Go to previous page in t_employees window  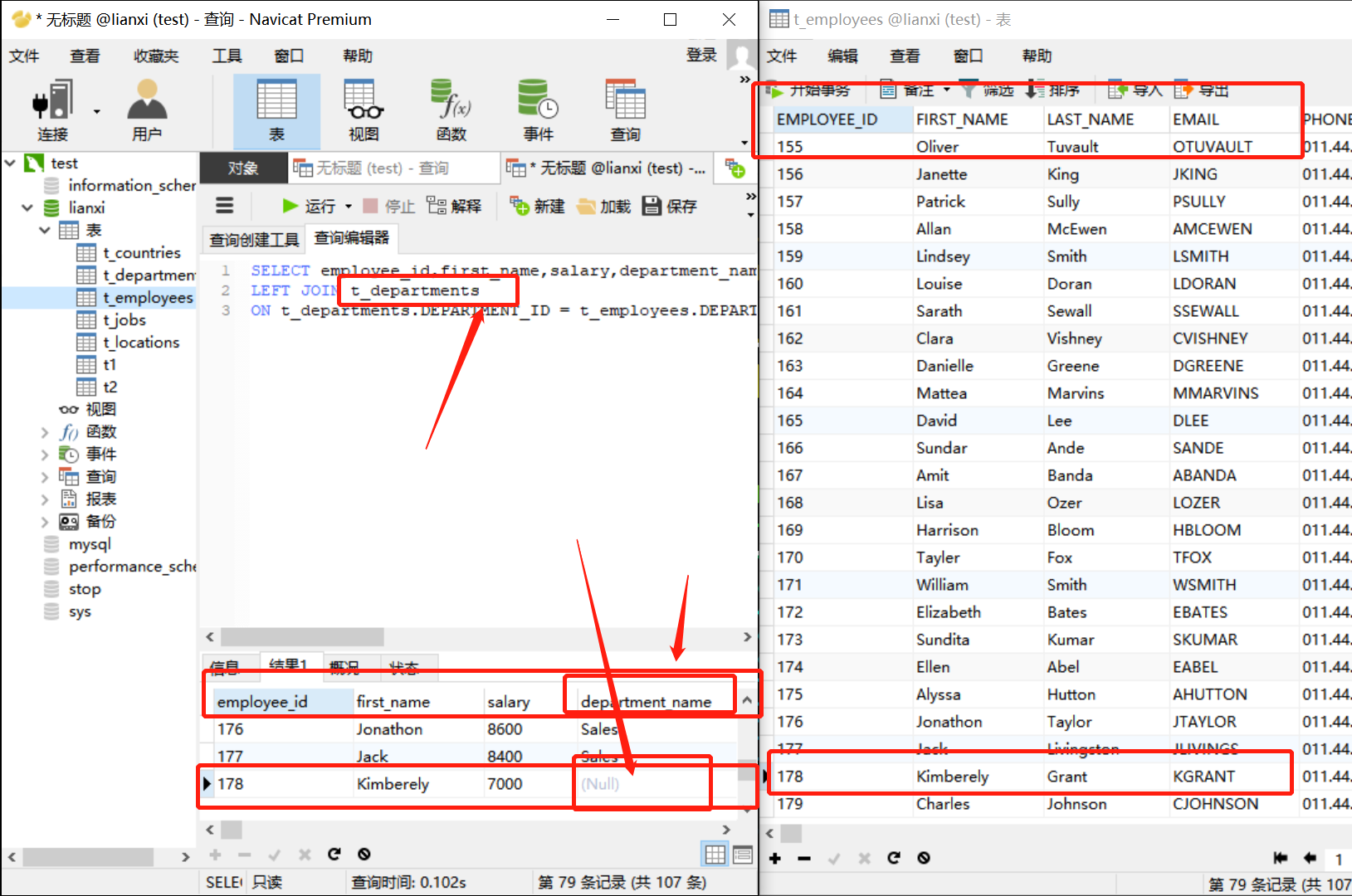pos(1311,858)
